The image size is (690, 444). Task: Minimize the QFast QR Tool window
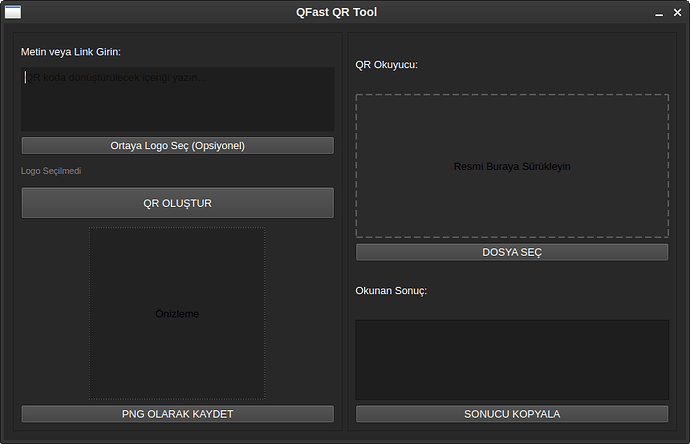click(x=659, y=13)
